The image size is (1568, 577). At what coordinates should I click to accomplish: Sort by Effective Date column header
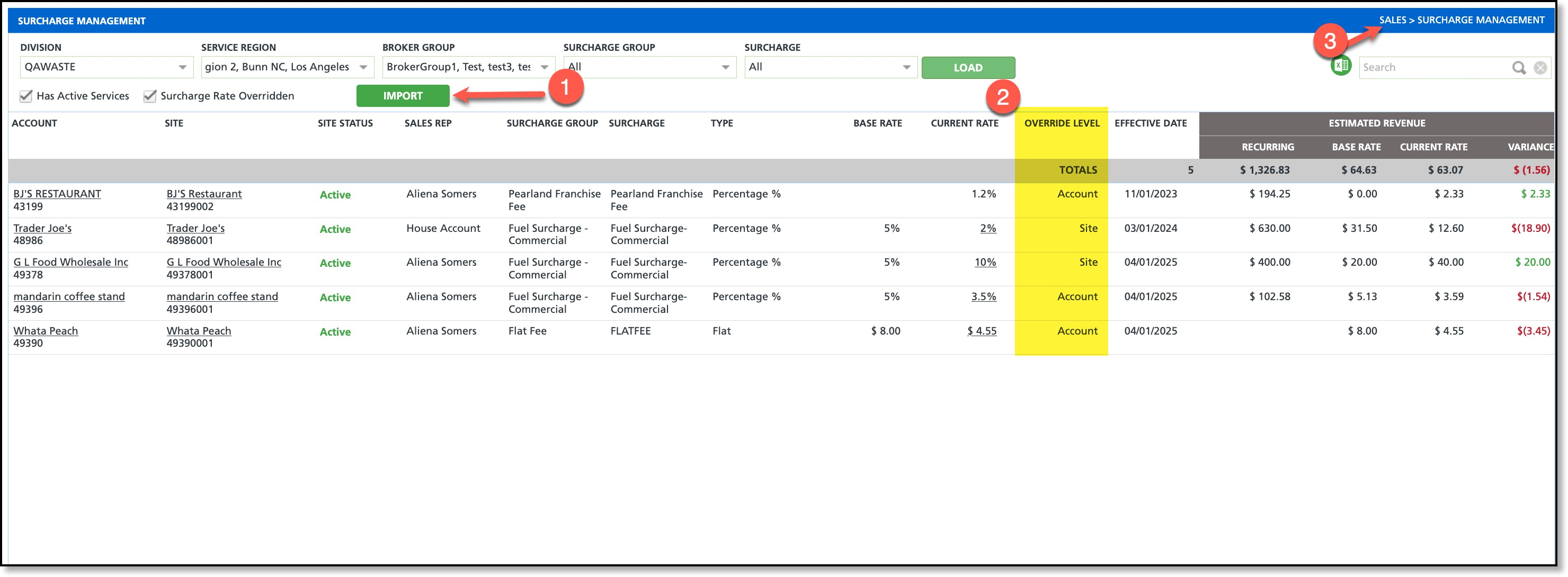[1150, 123]
